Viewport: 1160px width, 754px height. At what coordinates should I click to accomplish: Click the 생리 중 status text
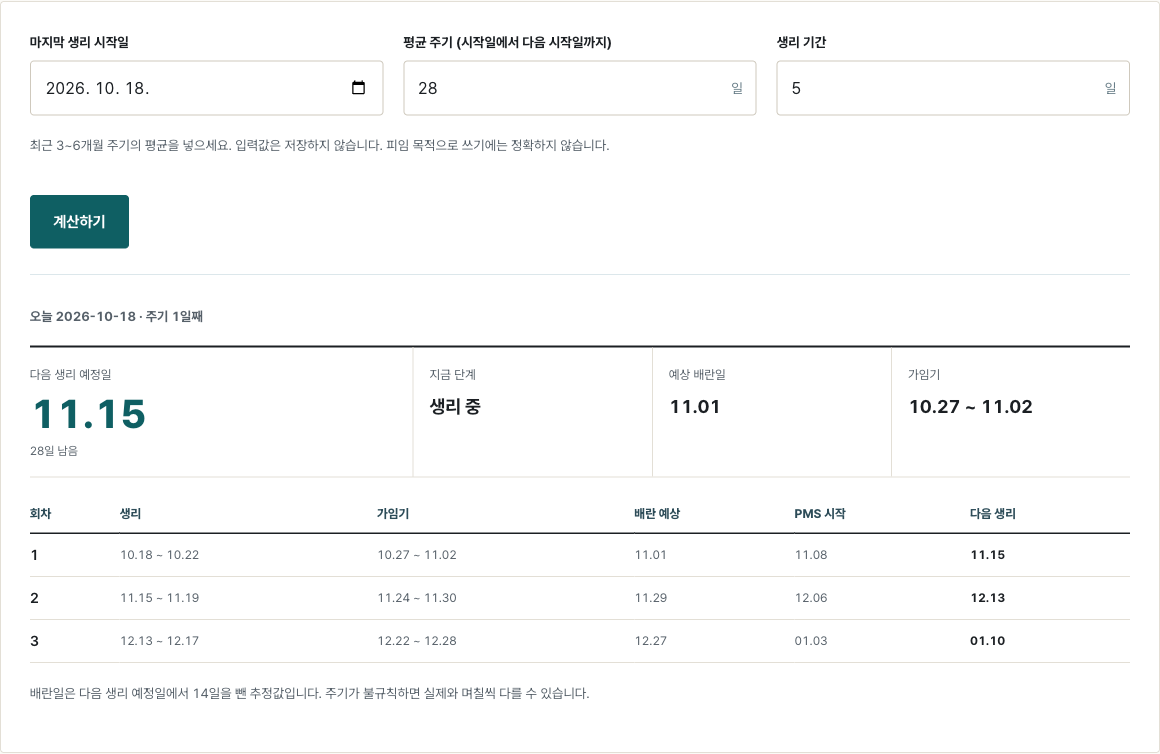click(455, 406)
